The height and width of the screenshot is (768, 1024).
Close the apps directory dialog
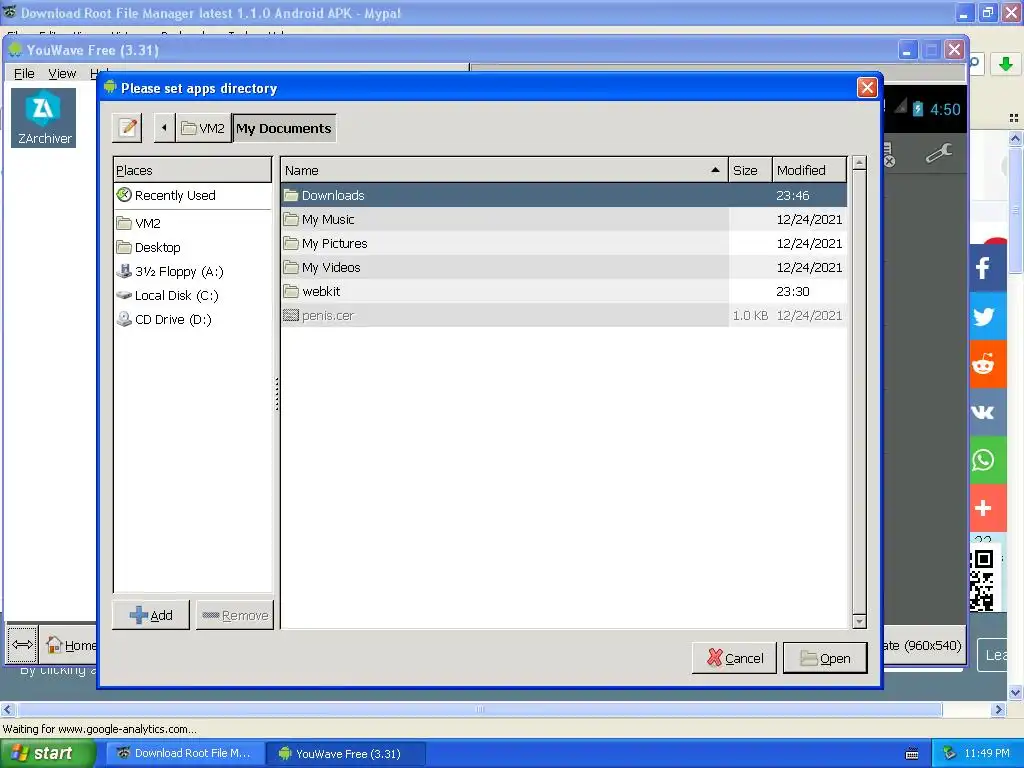click(x=867, y=88)
